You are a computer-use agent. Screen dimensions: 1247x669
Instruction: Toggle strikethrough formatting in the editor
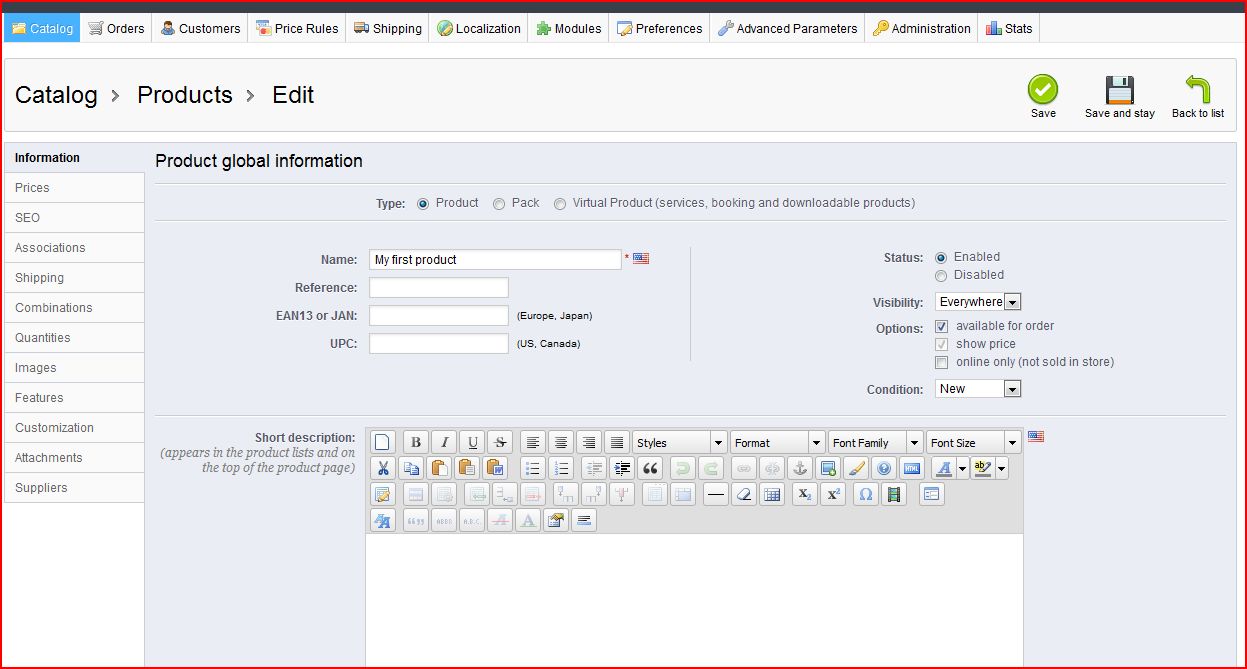(x=500, y=442)
